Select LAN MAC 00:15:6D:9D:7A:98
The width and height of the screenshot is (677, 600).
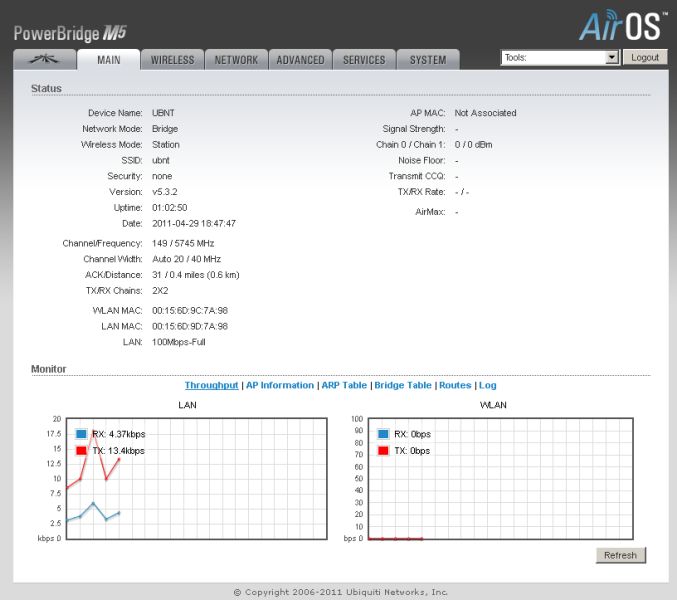click(x=190, y=326)
